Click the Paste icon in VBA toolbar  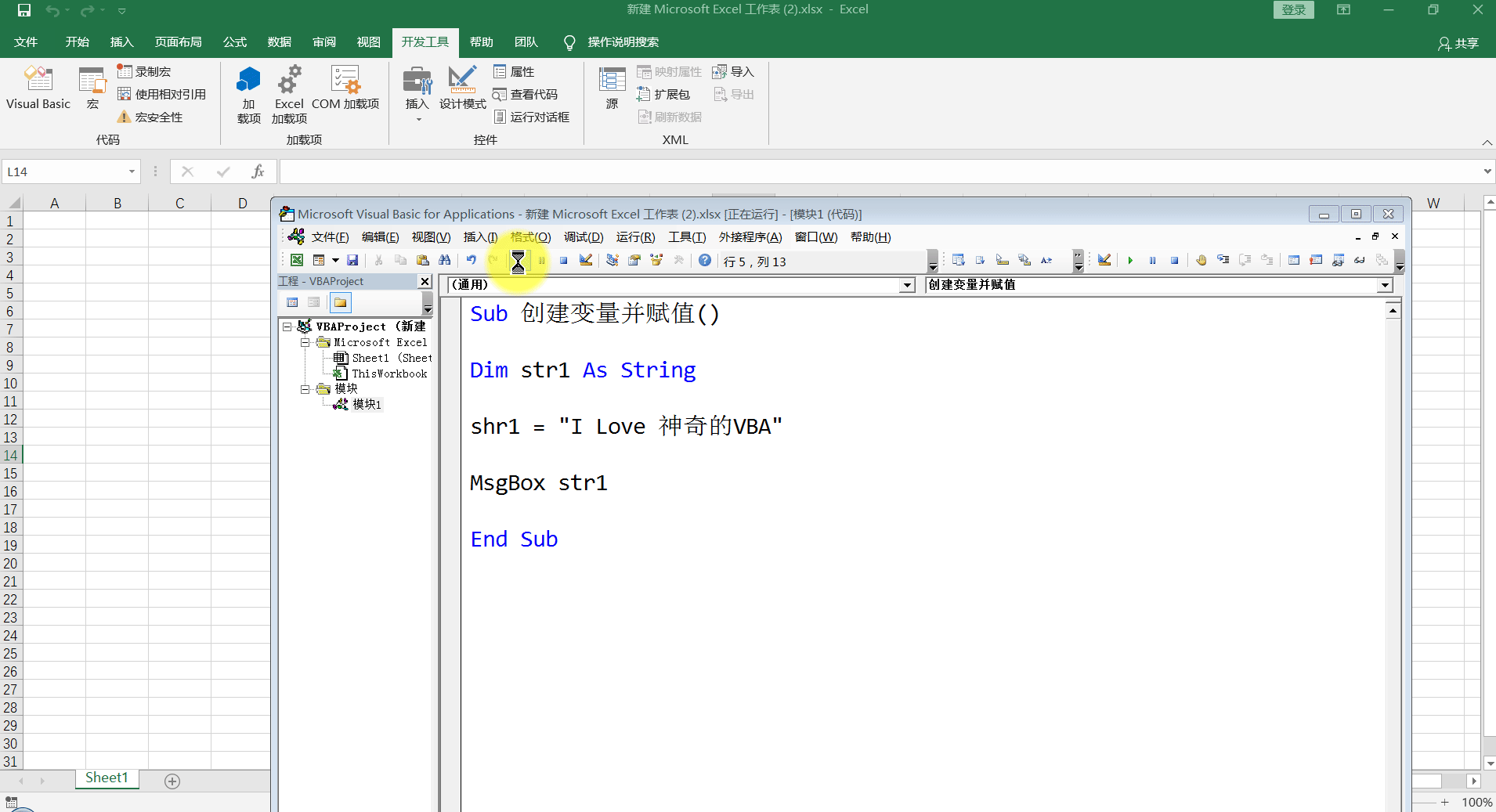coord(423,260)
